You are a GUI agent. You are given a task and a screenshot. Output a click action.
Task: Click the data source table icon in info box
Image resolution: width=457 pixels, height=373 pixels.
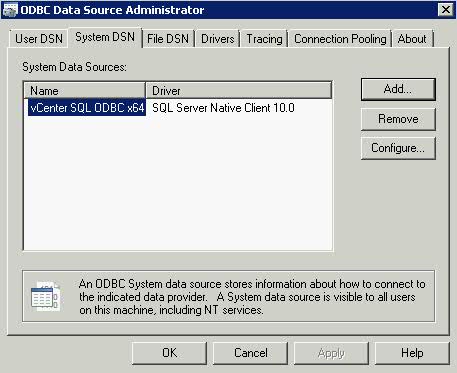46,296
